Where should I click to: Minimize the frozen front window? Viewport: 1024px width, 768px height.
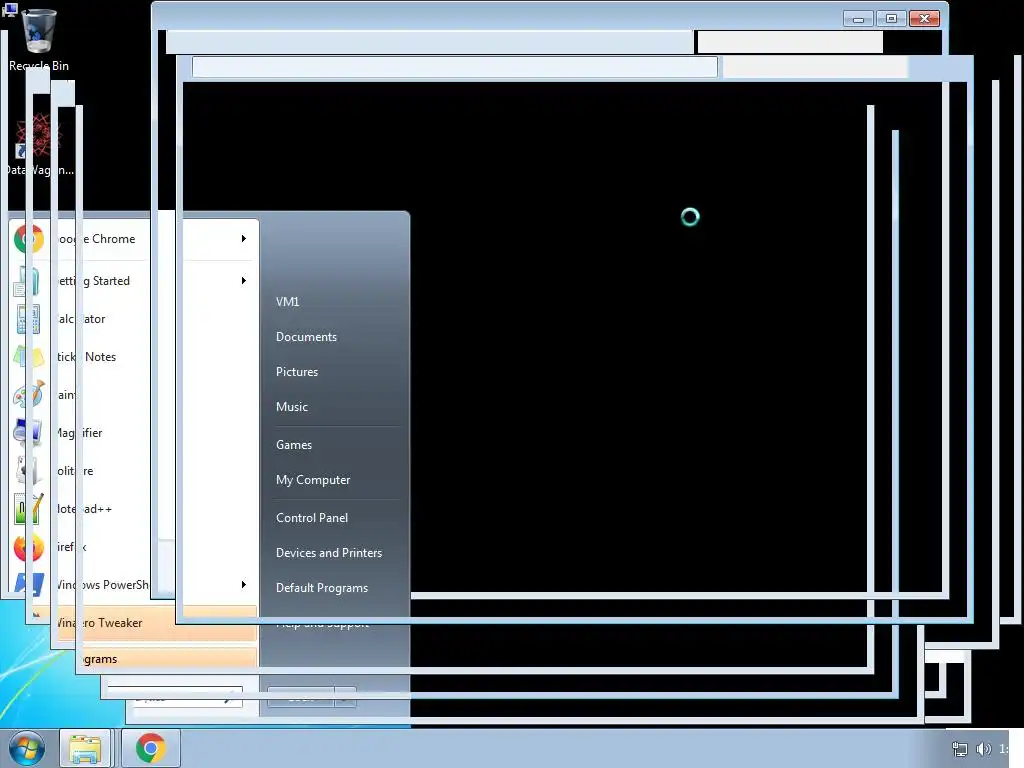[x=858, y=19]
